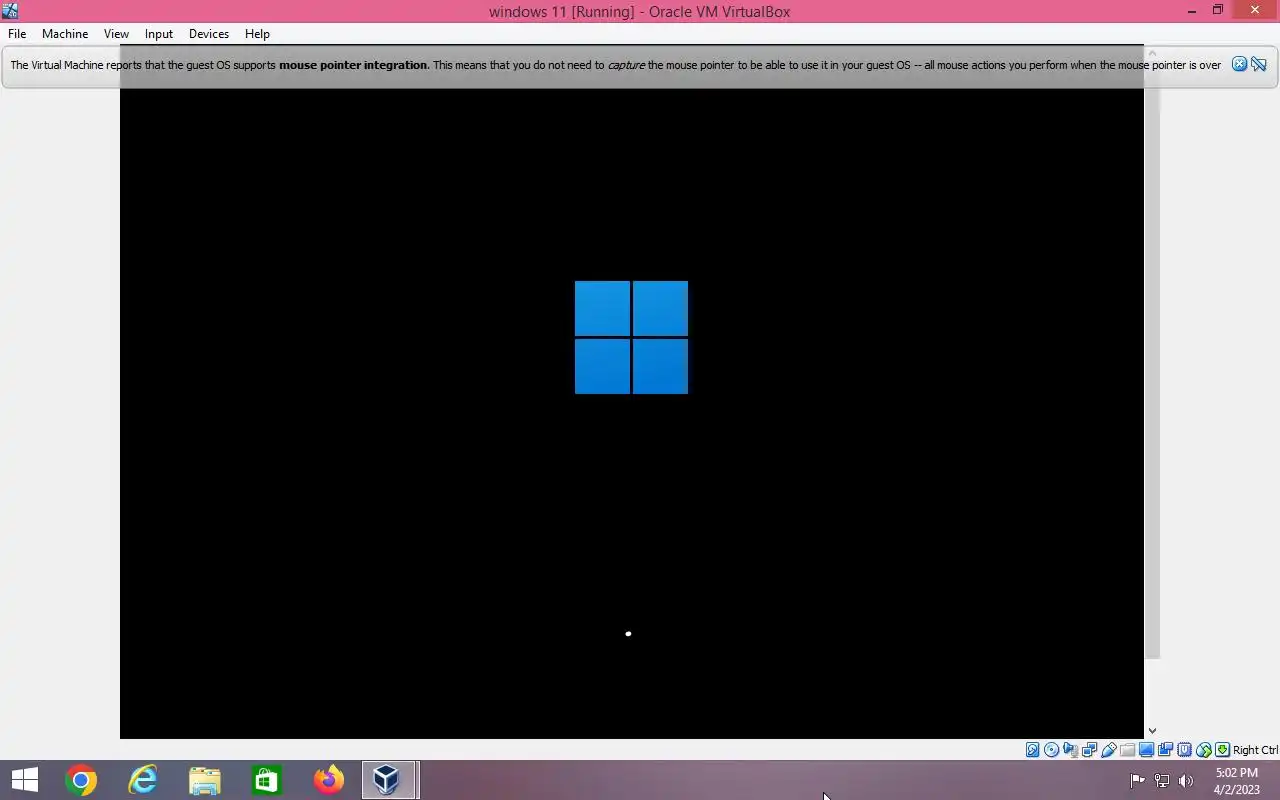Open the audio devices indicator
This screenshot has height=800, width=1280.
[1070, 750]
